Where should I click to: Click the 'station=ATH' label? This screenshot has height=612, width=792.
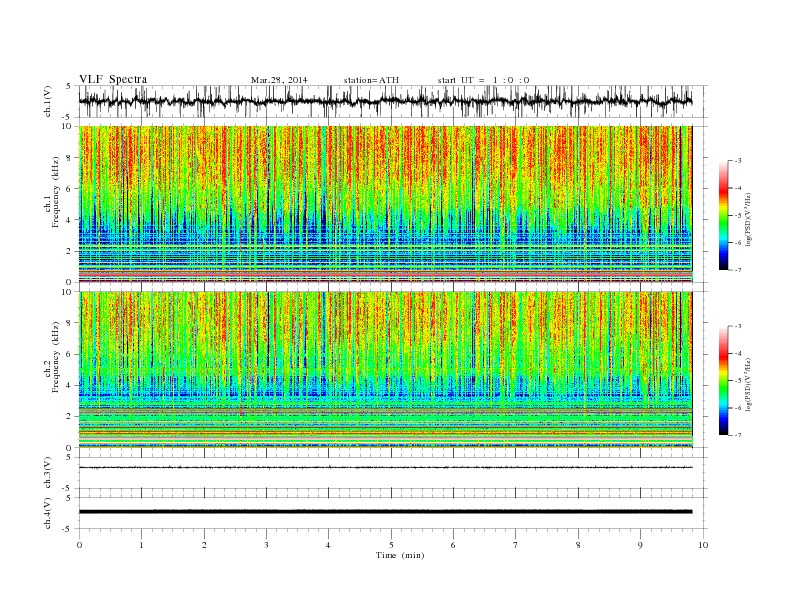pos(371,80)
